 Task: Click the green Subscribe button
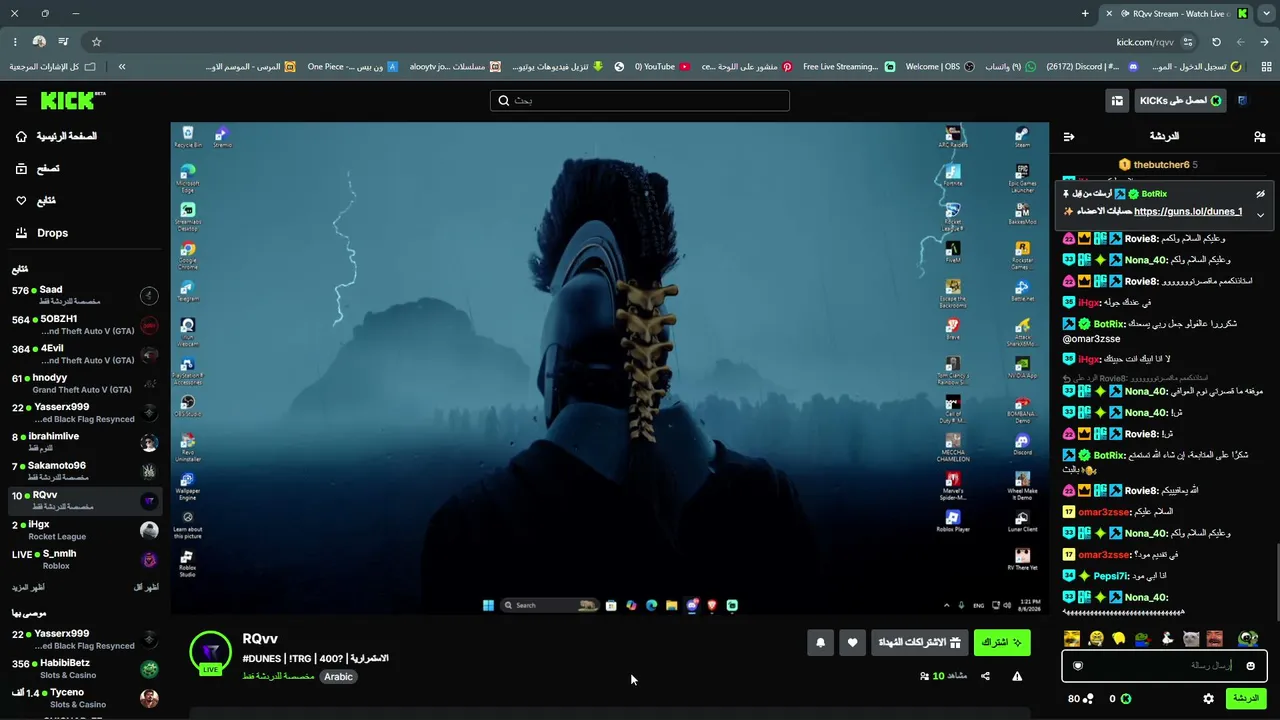pyautogui.click(x=1002, y=642)
